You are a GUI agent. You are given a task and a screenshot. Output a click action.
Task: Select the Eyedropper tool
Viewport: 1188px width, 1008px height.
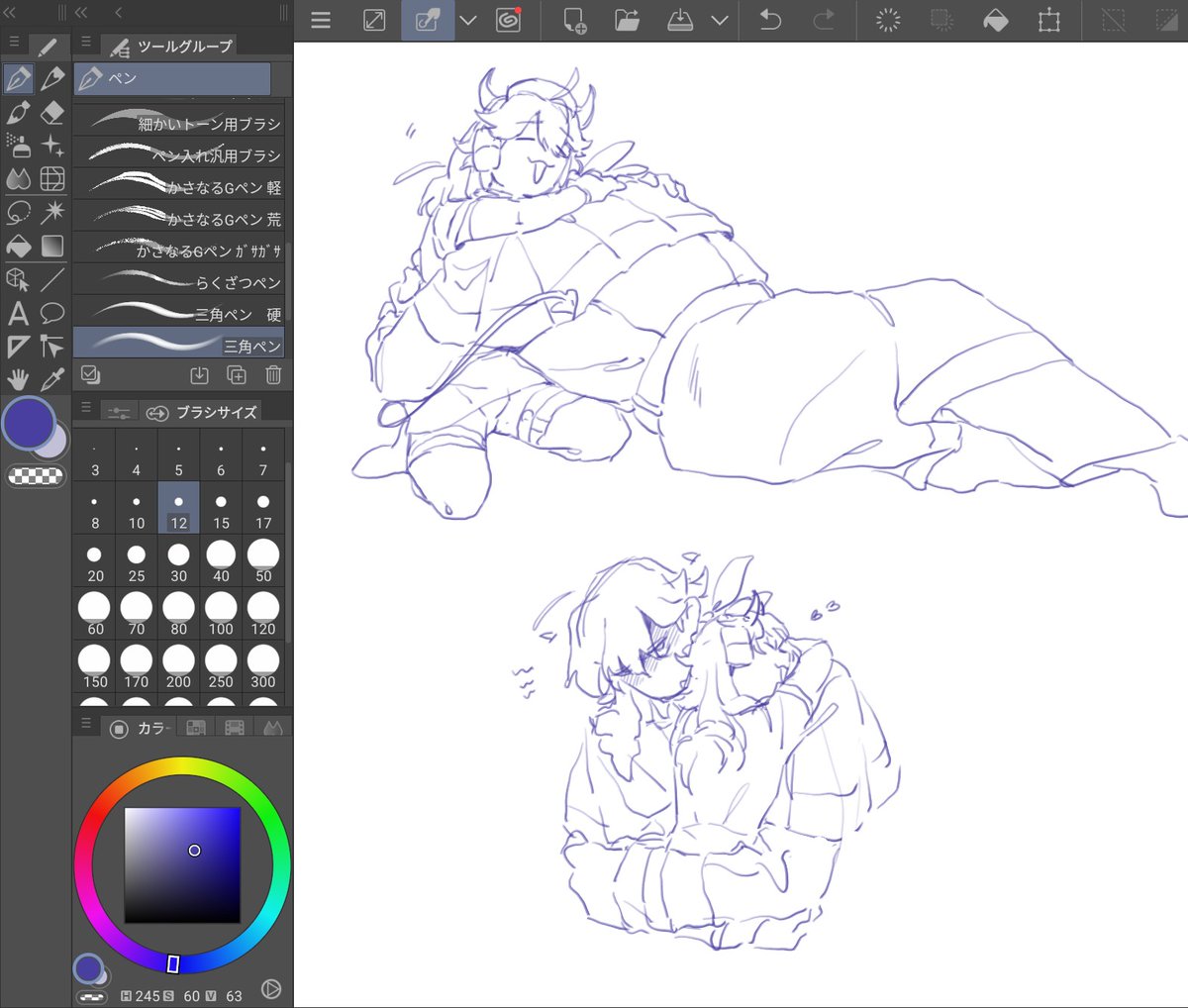[x=52, y=379]
